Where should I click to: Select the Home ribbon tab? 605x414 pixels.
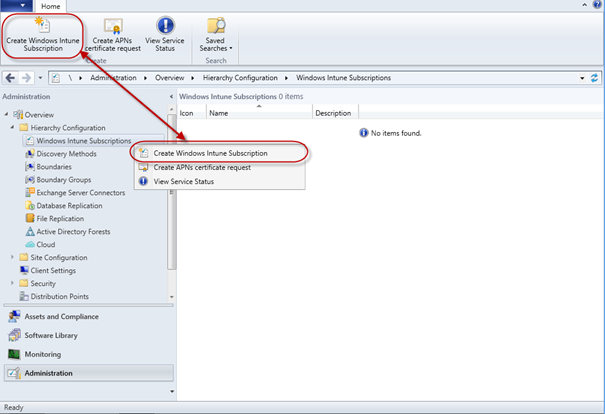pyautogui.click(x=51, y=6)
